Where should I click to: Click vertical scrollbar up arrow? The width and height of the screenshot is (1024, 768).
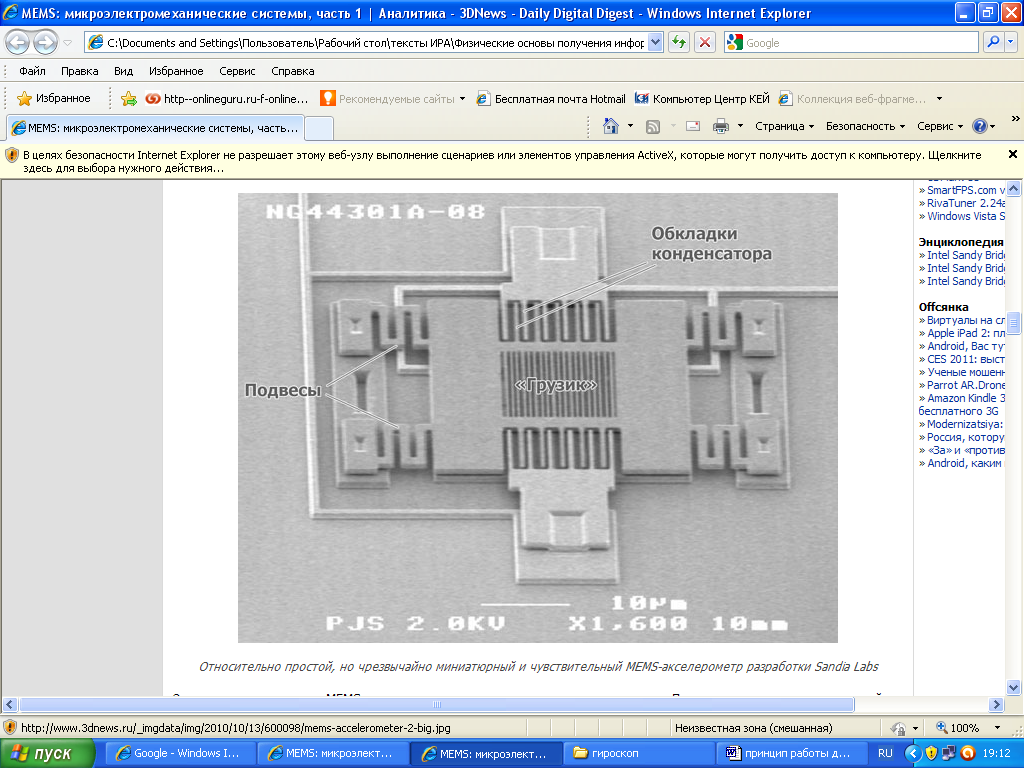tap(1013, 188)
